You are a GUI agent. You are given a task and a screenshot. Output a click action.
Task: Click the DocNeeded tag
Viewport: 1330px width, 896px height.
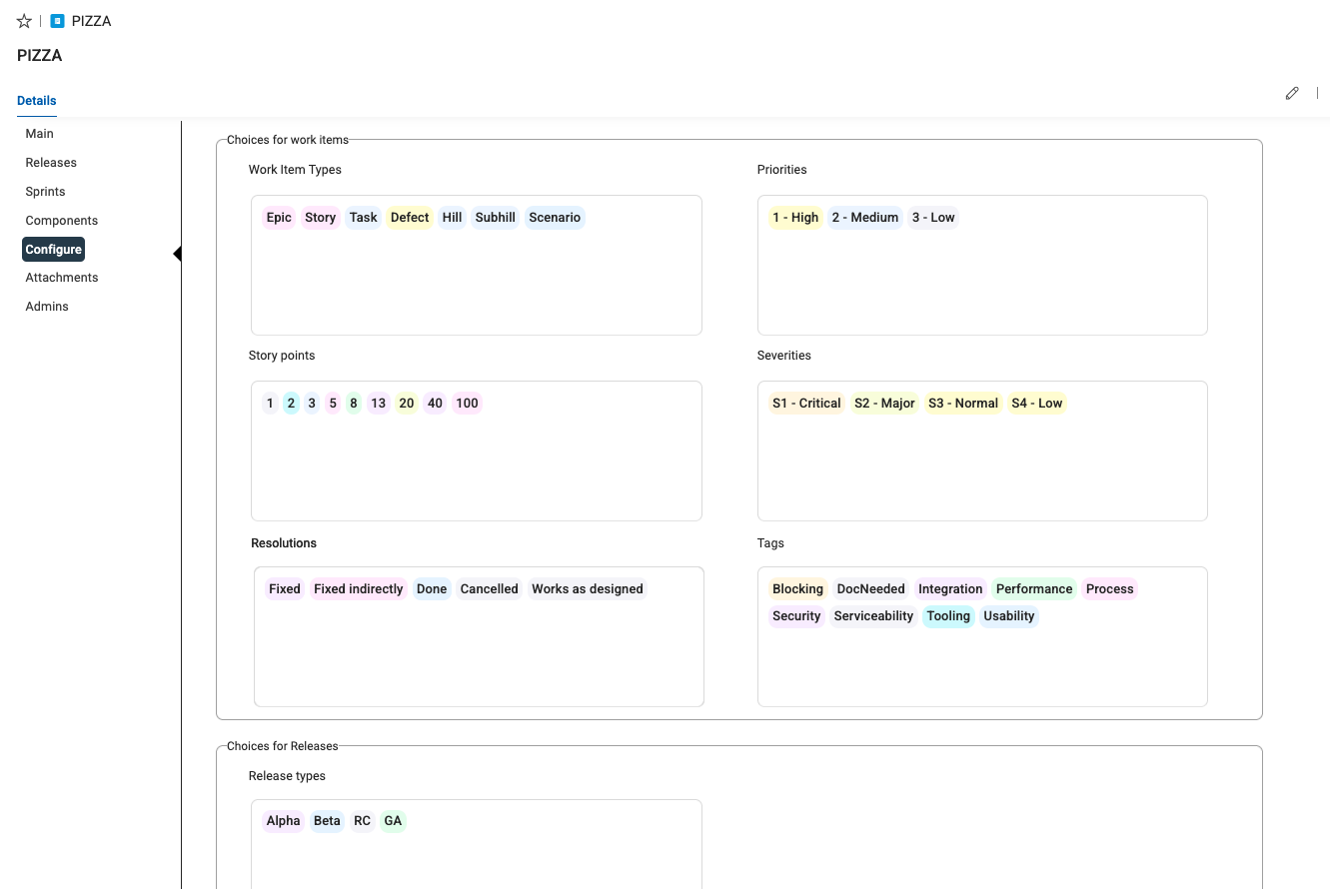click(871, 589)
